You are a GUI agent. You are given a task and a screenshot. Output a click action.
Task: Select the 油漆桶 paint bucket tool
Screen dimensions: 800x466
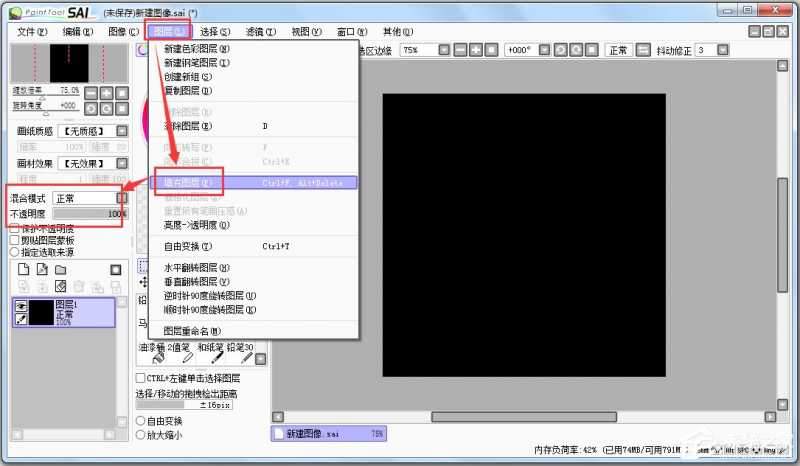pyautogui.click(x=158, y=353)
